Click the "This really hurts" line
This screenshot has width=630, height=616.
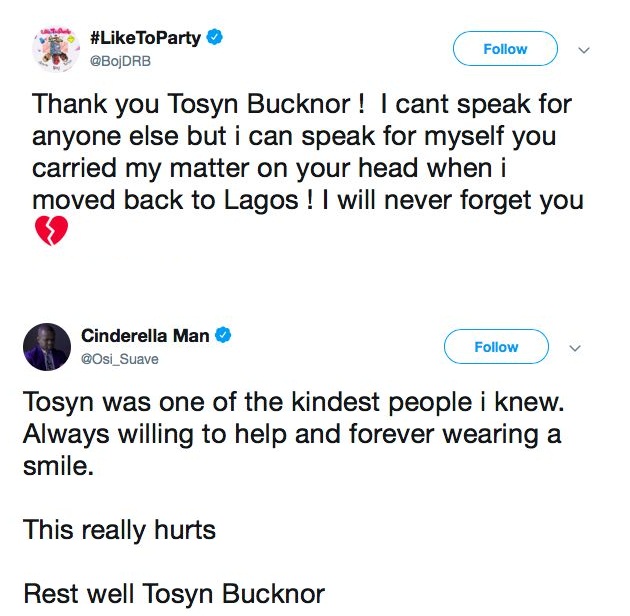point(119,529)
